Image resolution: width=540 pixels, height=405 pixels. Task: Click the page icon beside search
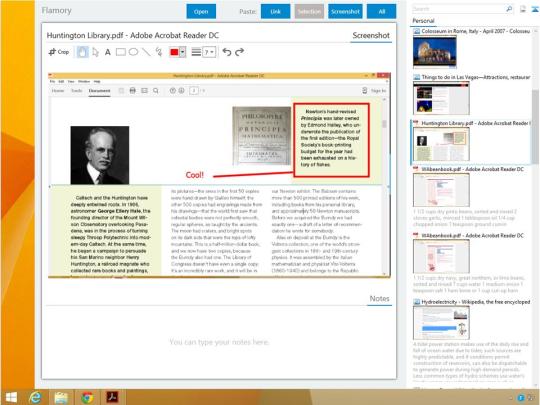pos(523,9)
